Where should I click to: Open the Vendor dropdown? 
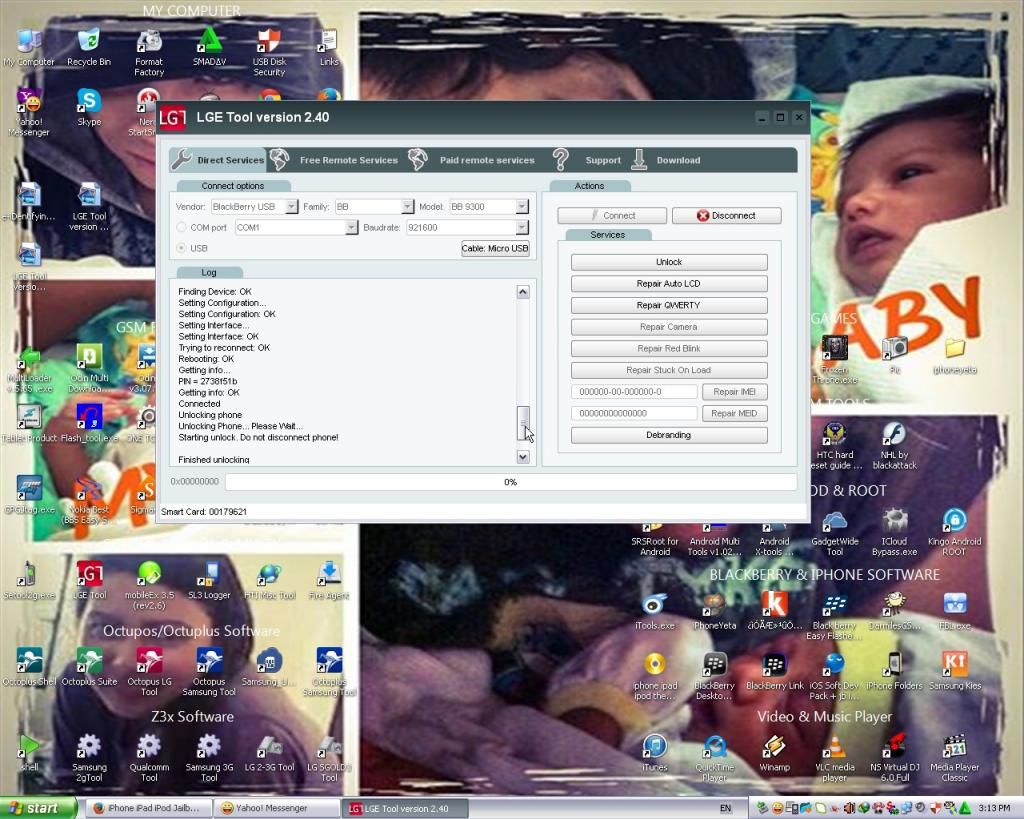pyautogui.click(x=291, y=206)
